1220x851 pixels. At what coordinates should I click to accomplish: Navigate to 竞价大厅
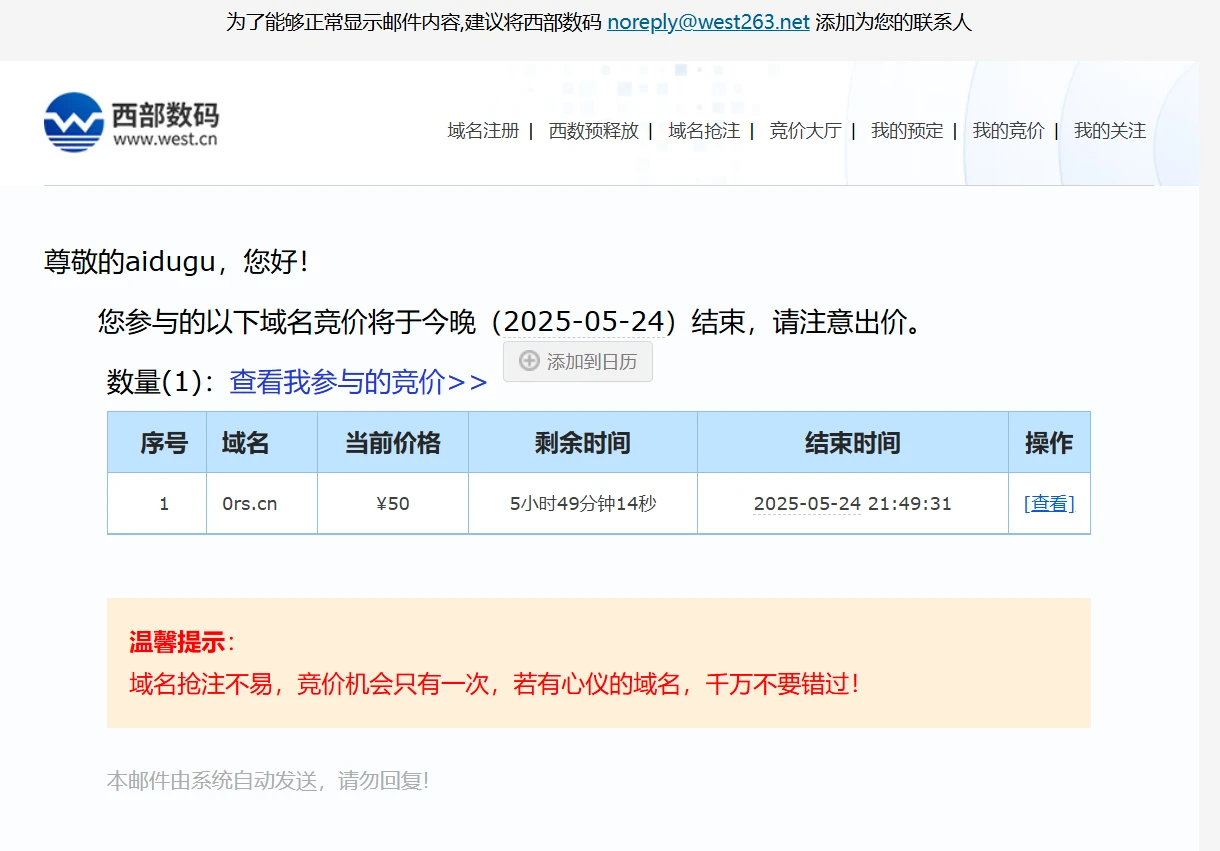point(805,131)
